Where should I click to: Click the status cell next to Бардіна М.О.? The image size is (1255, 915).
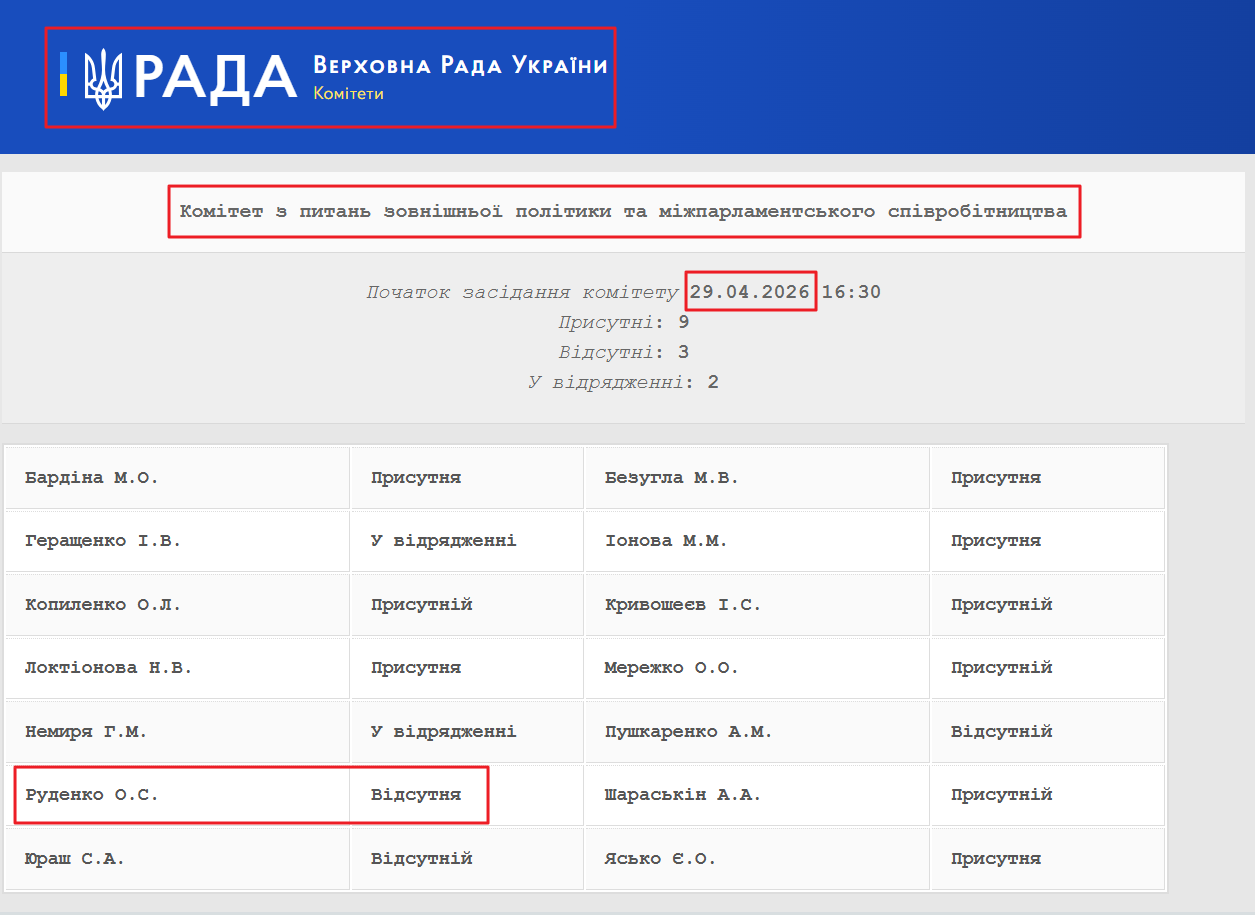coord(467,478)
